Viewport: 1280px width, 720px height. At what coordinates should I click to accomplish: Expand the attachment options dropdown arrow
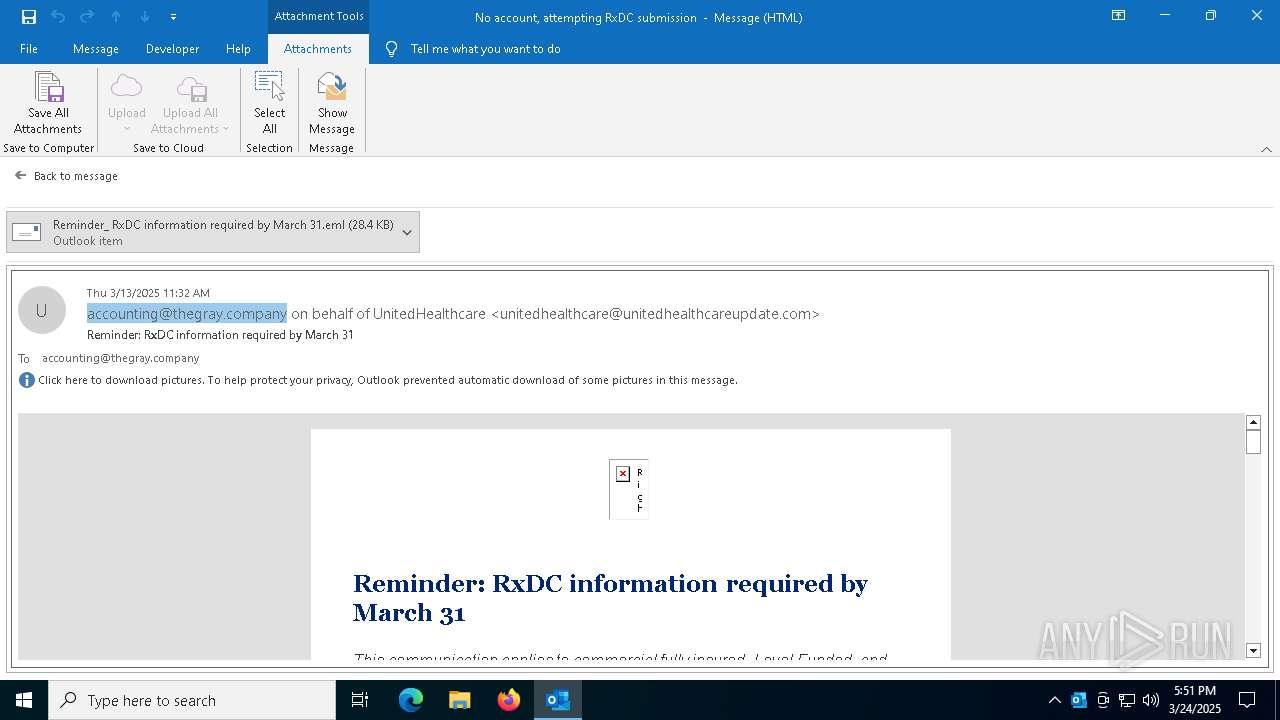coord(407,232)
